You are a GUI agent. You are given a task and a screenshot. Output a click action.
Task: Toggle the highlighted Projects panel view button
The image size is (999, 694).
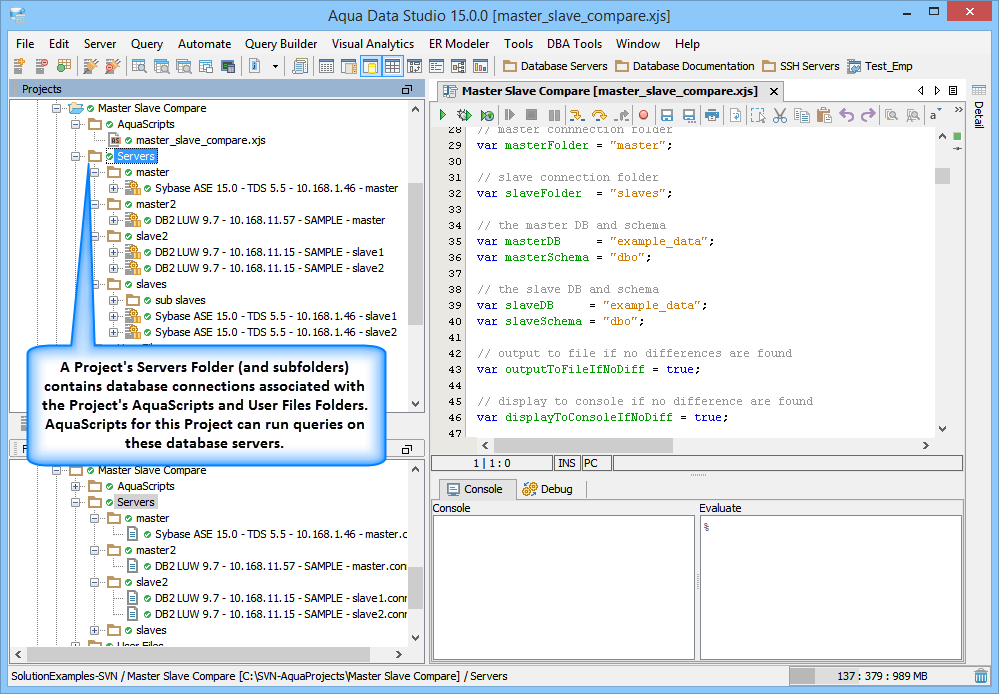(370, 66)
